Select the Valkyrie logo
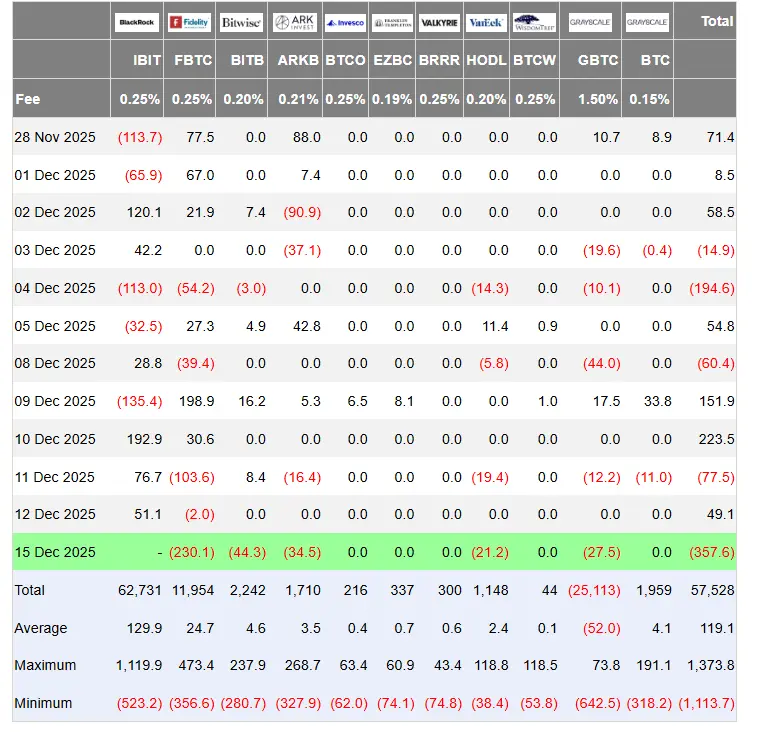Screen dimensions: 763x732 click(x=440, y=22)
